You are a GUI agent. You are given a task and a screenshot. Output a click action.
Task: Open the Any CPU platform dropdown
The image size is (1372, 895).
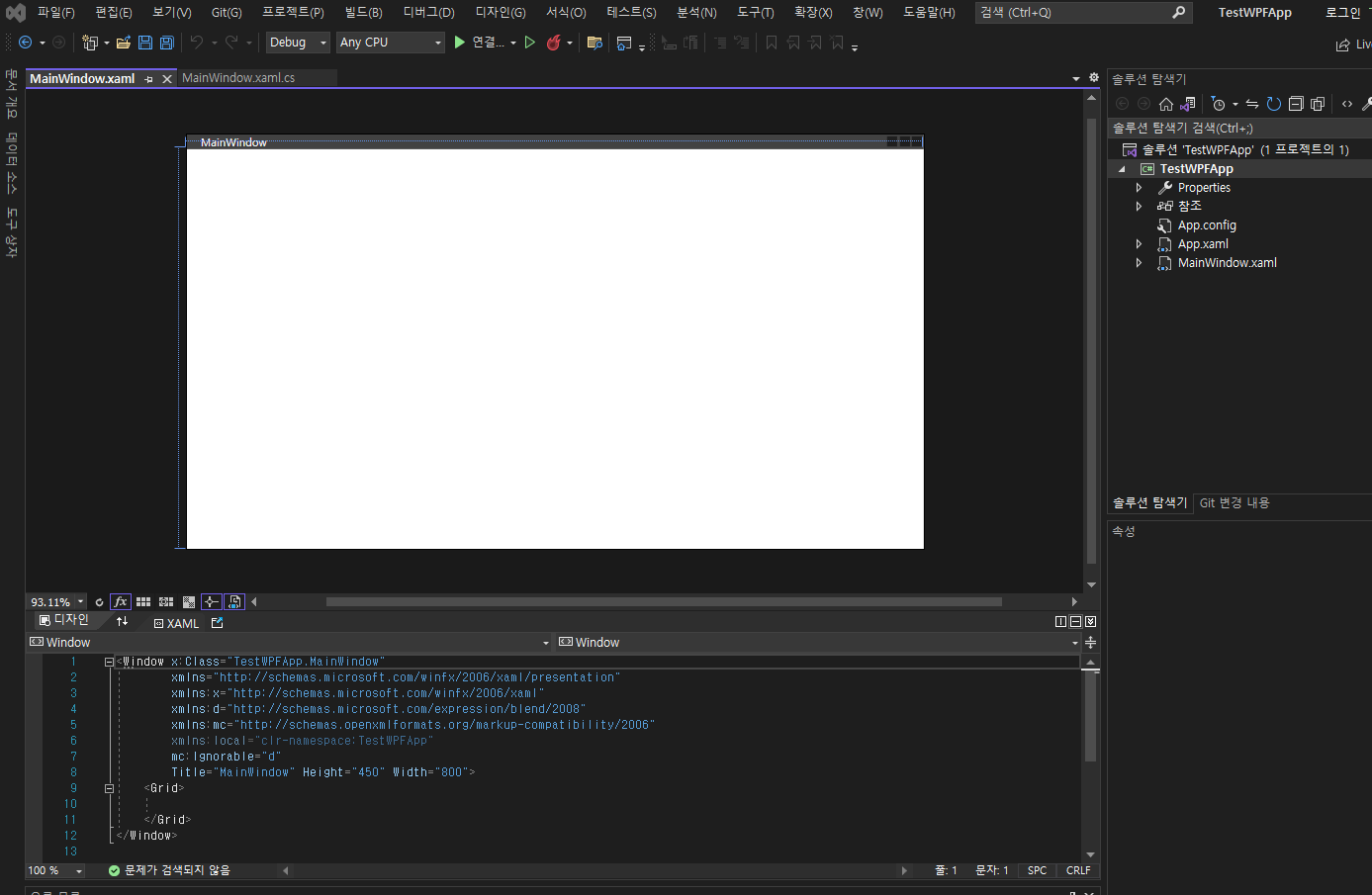click(391, 43)
